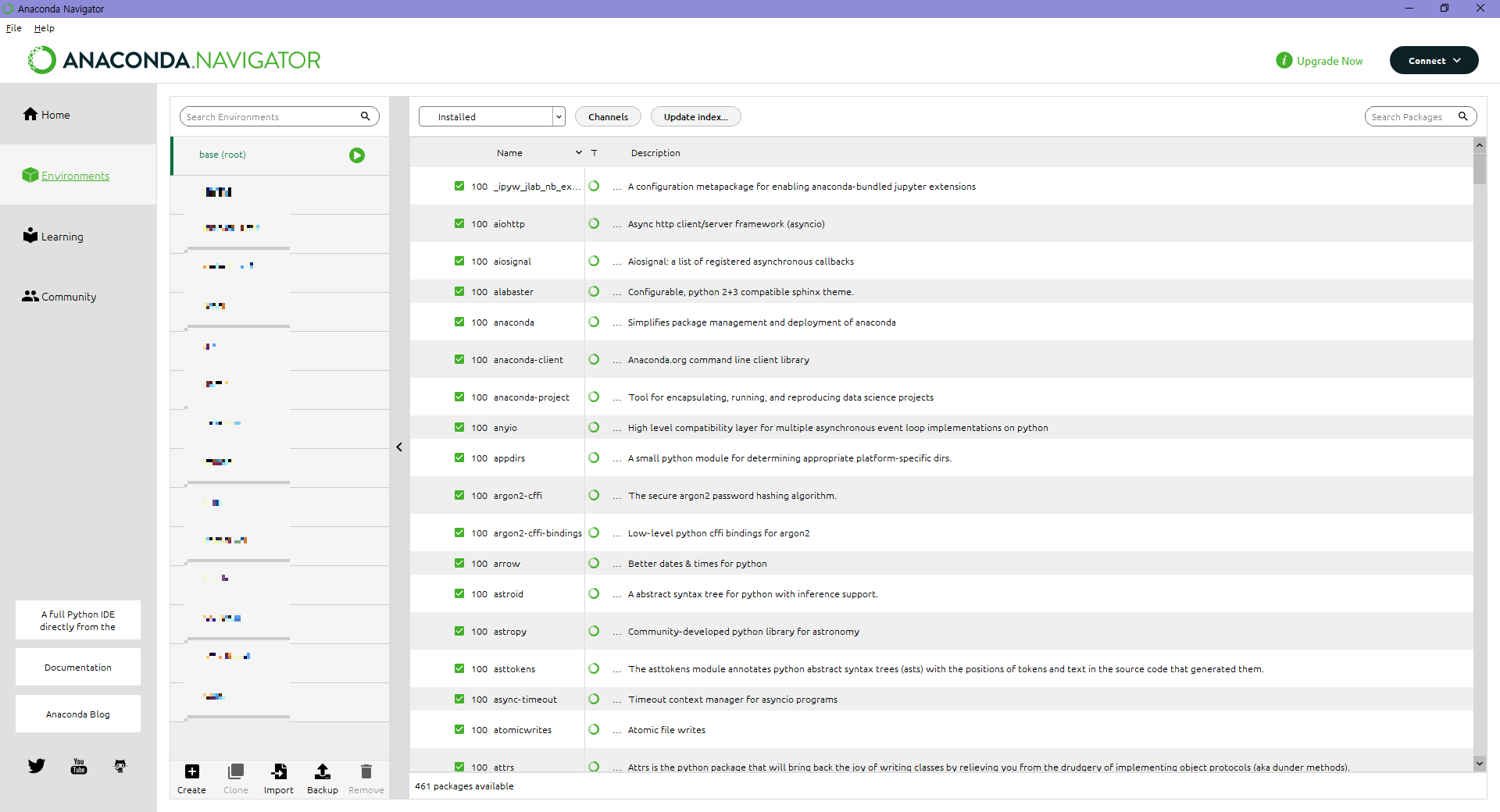Image resolution: width=1500 pixels, height=812 pixels.
Task: Click the type circle icon for atomicwrites
Action: point(594,729)
